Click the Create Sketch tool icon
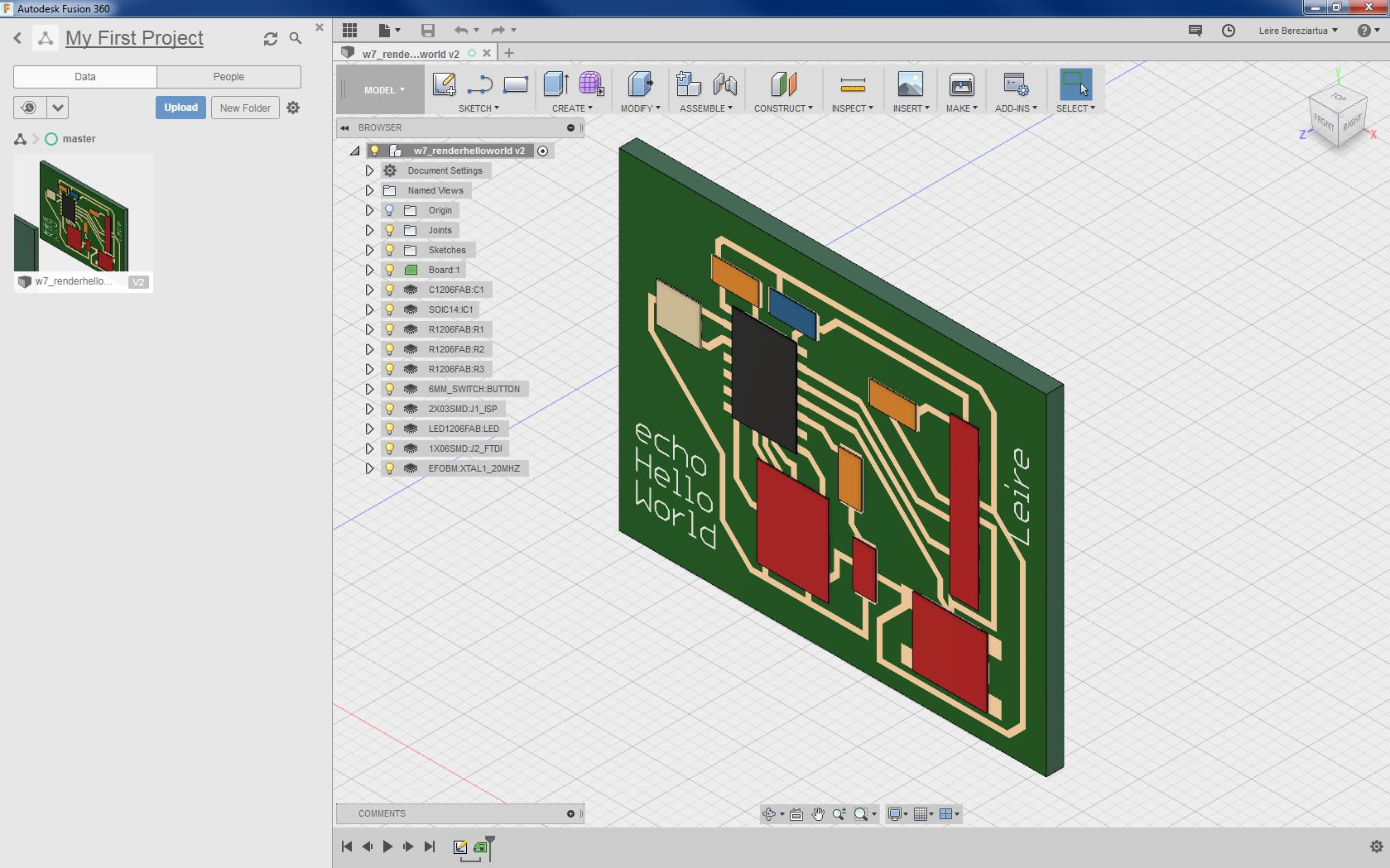The height and width of the screenshot is (868, 1390). 445,84
